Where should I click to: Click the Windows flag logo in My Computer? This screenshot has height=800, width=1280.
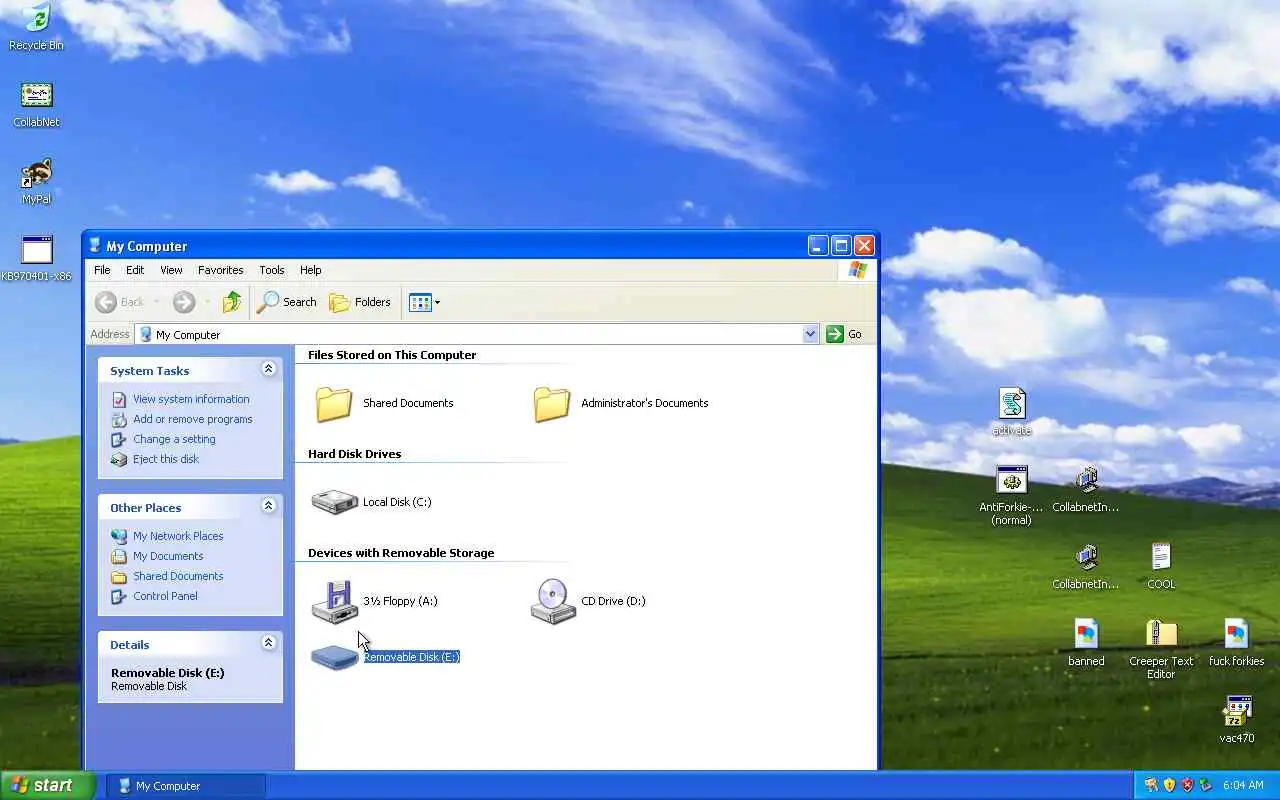(857, 270)
